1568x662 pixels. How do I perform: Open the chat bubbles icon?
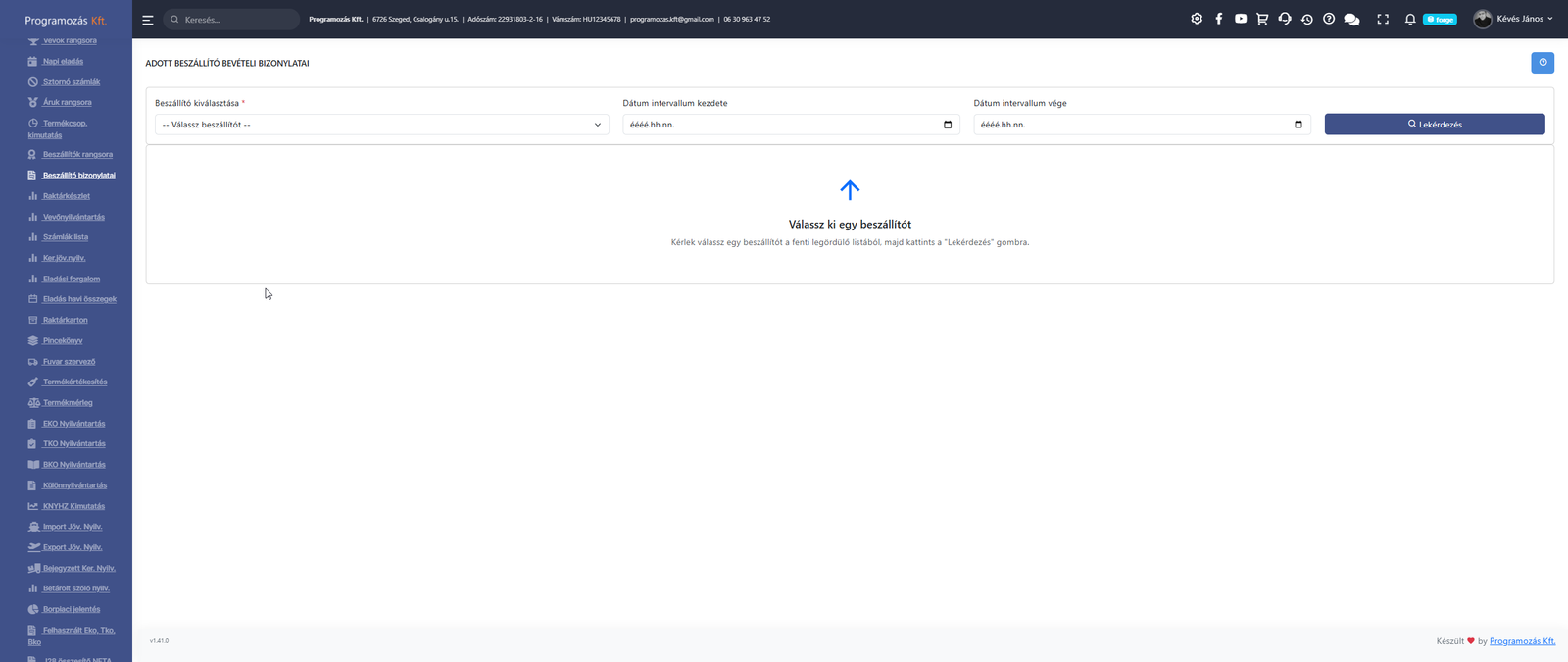(x=1352, y=19)
